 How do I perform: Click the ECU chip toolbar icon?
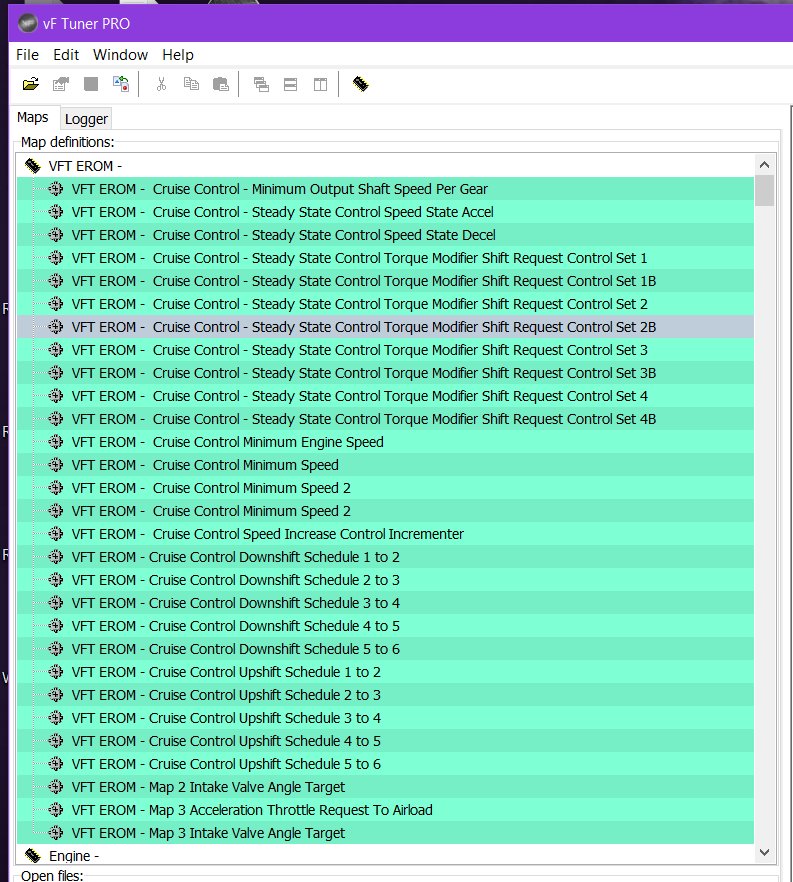click(361, 84)
